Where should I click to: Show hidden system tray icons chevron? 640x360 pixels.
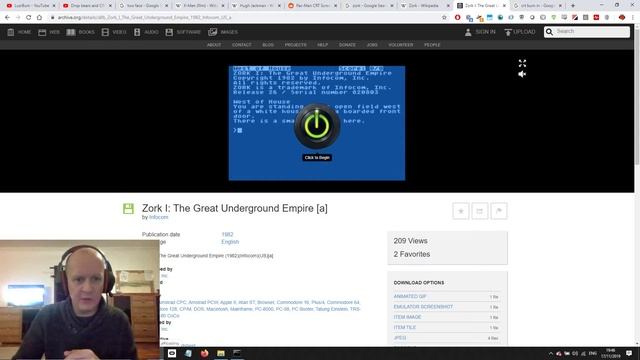551,353
